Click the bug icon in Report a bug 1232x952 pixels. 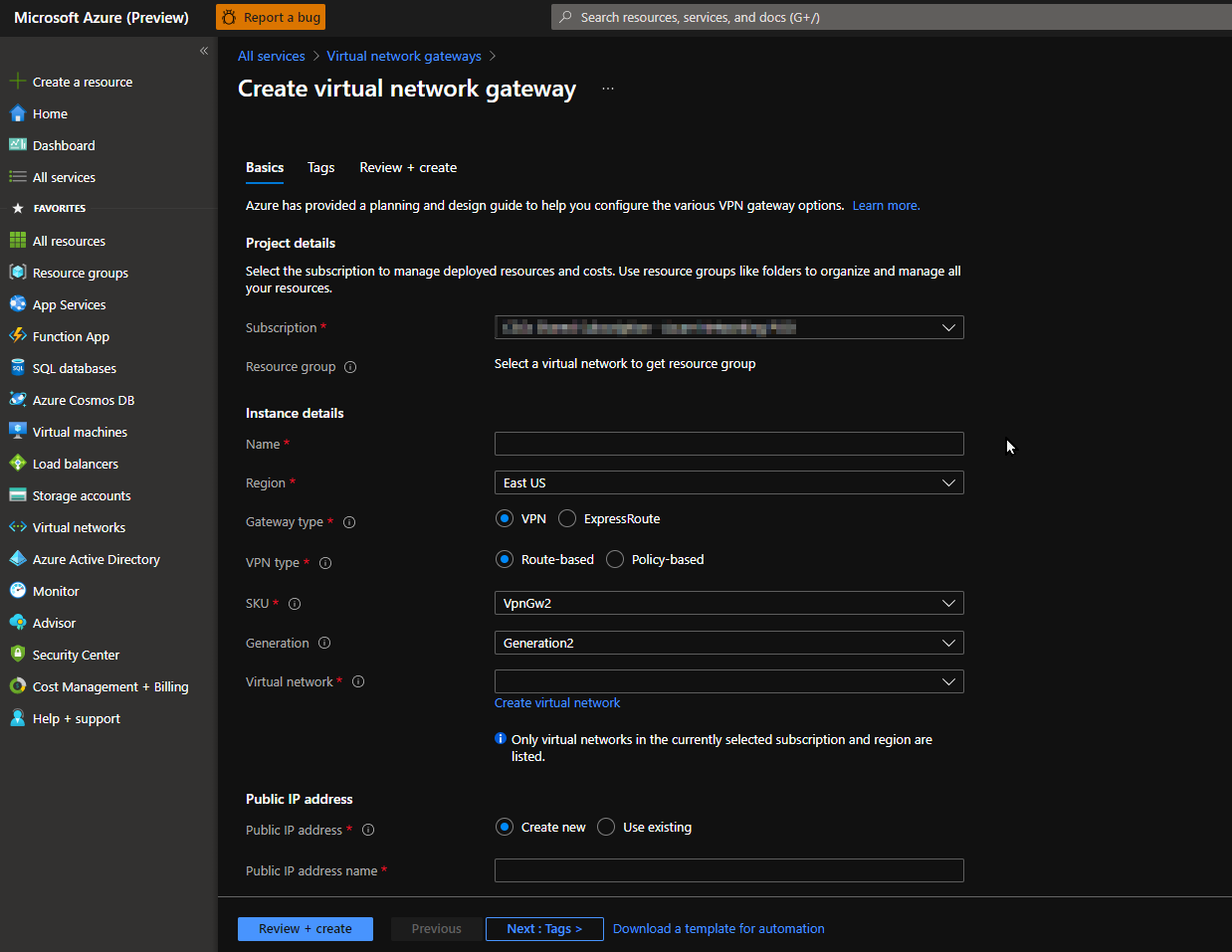point(229,17)
